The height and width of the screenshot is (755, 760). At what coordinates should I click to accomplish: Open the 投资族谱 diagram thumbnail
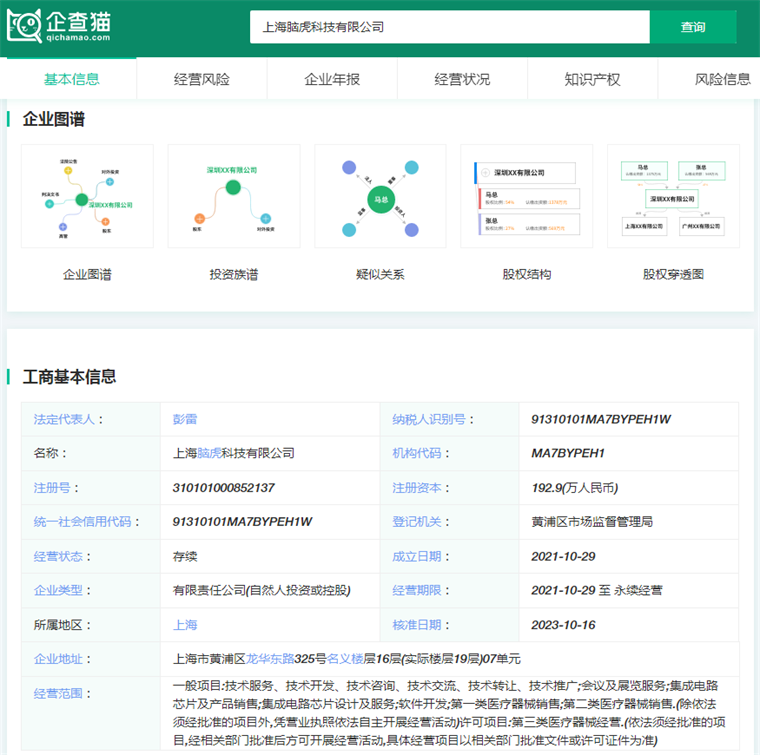[234, 196]
